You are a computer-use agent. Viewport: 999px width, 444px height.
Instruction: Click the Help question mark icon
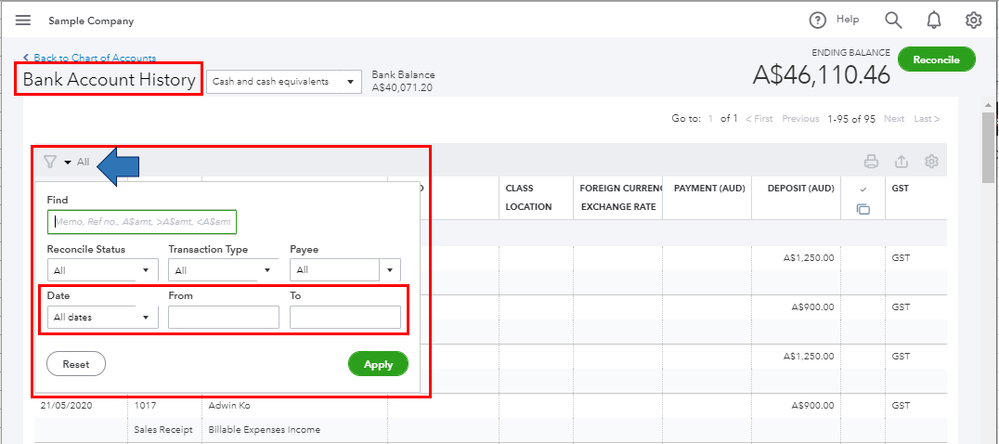point(818,20)
